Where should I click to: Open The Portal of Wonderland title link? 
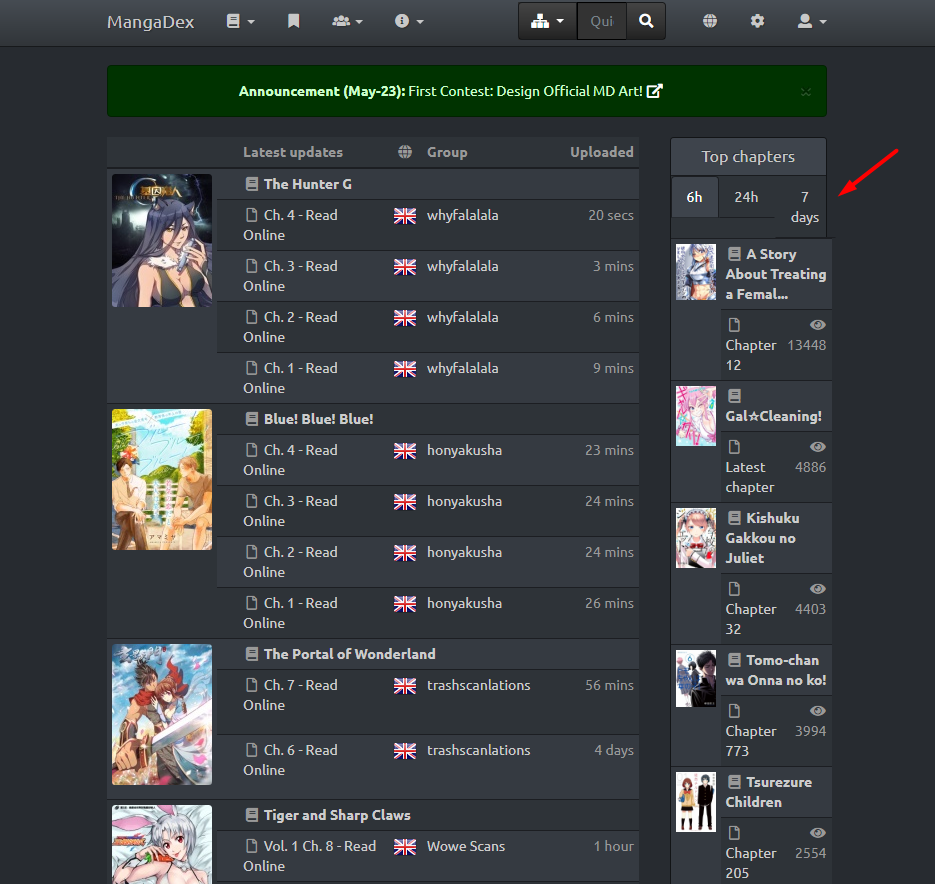point(349,654)
